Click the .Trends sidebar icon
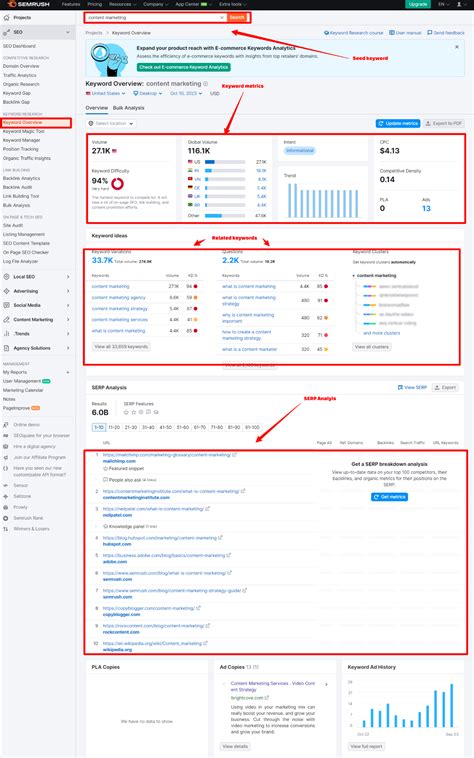Image resolution: width=474 pixels, height=758 pixels. pyautogui.click(x=6, y=334)
